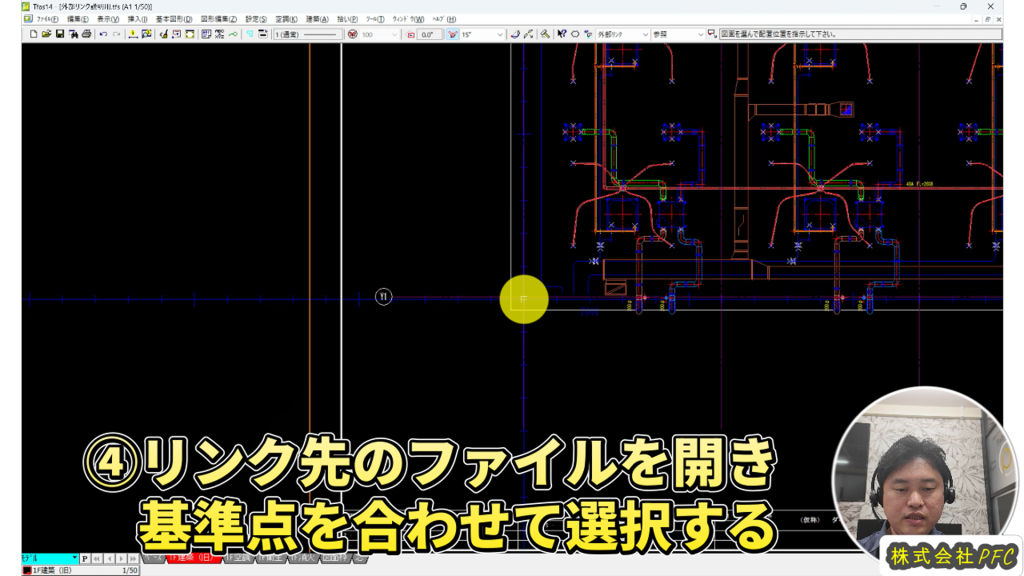Click the 0.0° angle input field
The height and width of the screenshot is (576, 1024).
point(429,34)
